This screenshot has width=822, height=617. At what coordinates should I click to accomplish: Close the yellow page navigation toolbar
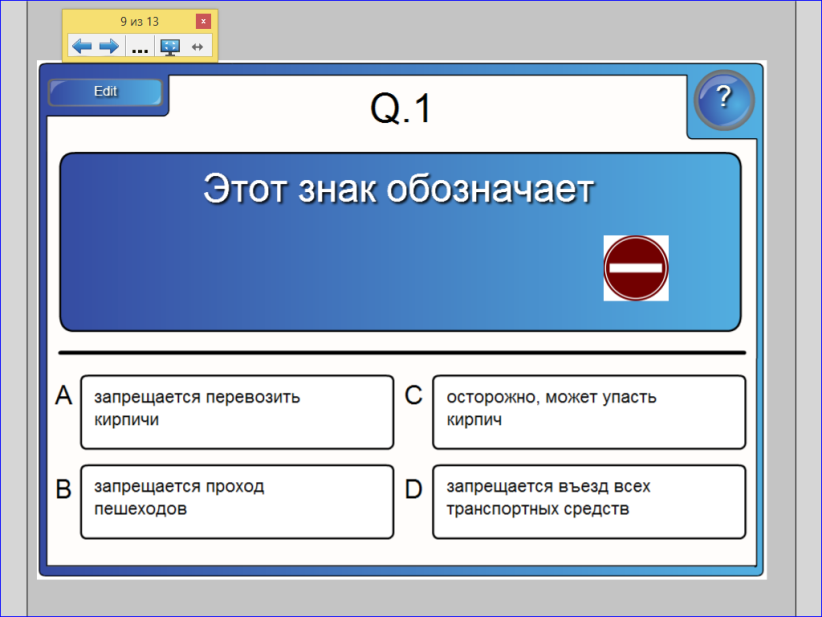pyautogui.click(x=203, y=21)
